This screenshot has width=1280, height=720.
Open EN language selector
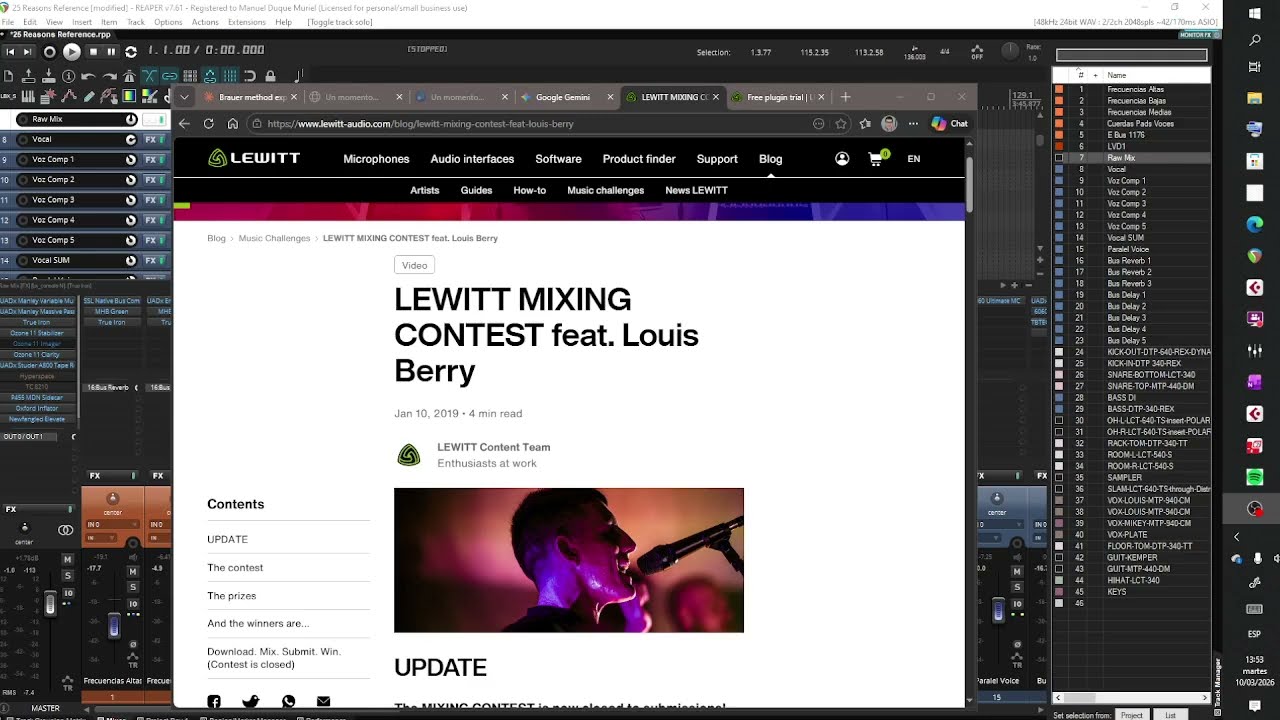click(914, 159)
